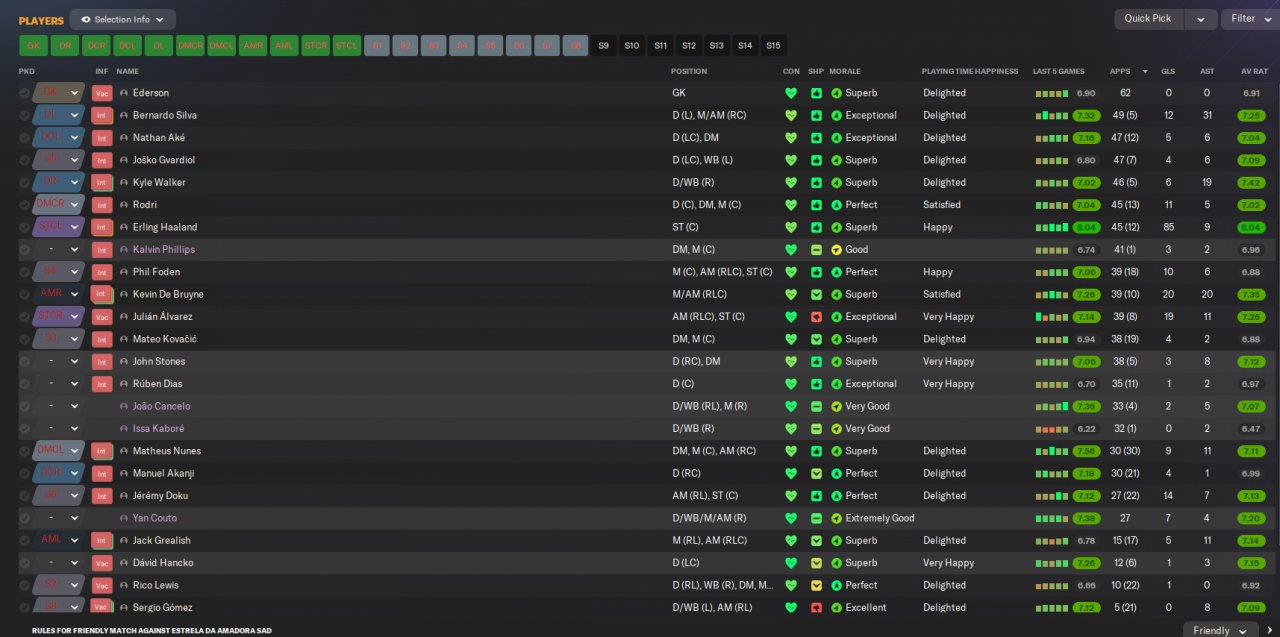The image size is (1280, 637).
Task: Toggle the picked checkmark for Jack Grealish
Action: pyautogui.click(x=24, y=540)
